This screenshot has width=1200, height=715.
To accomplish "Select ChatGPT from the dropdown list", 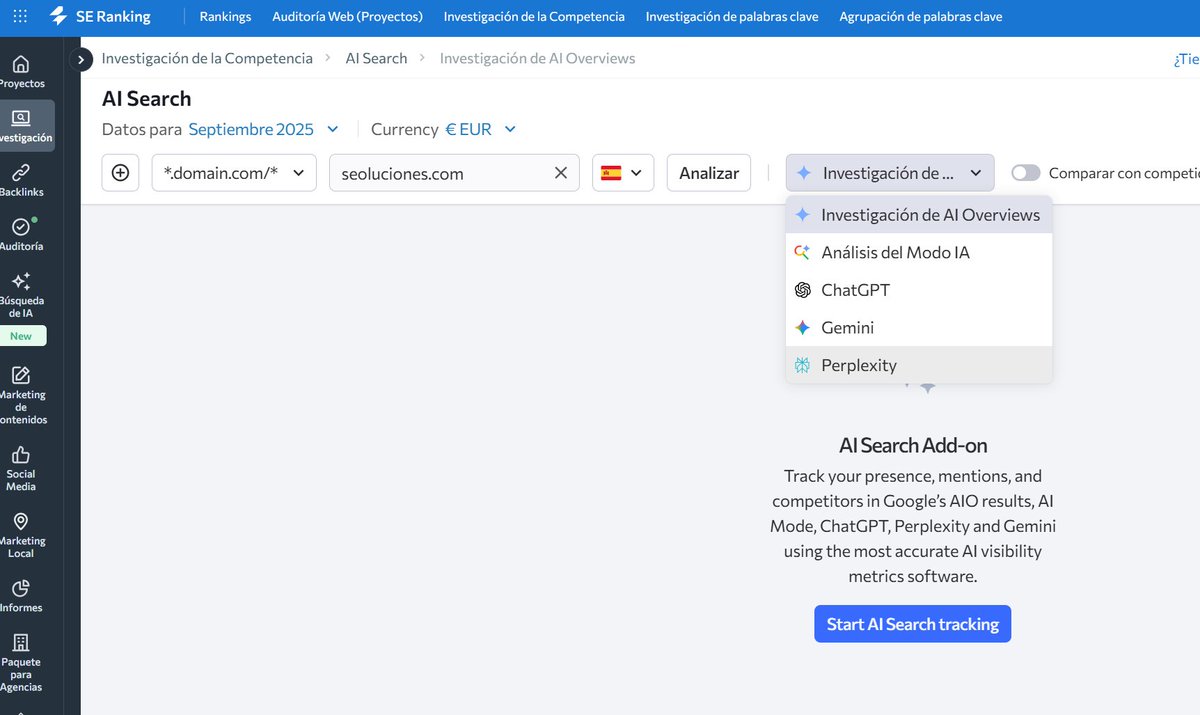I will (x=919, y=290).
